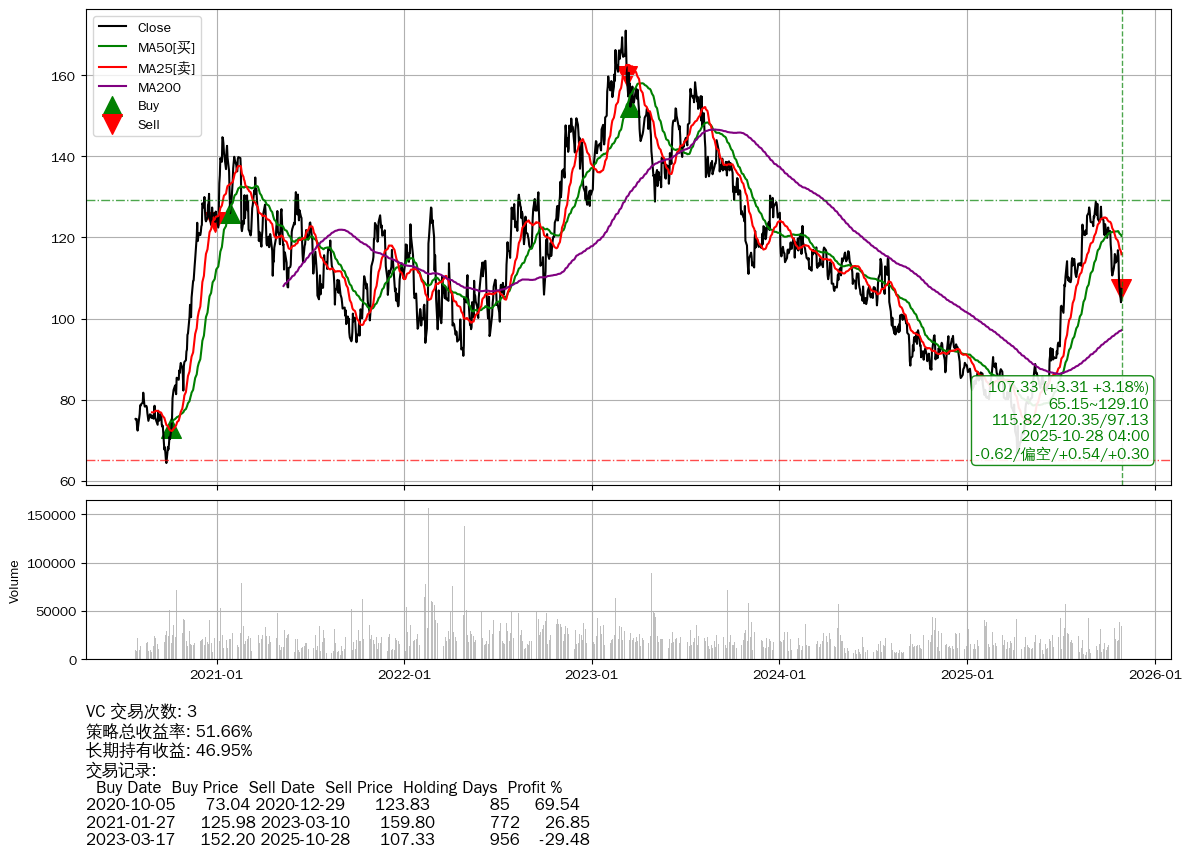1191x857 pixels.
Task: Click the purple MA200 legend entry
Action: (159, 87)
